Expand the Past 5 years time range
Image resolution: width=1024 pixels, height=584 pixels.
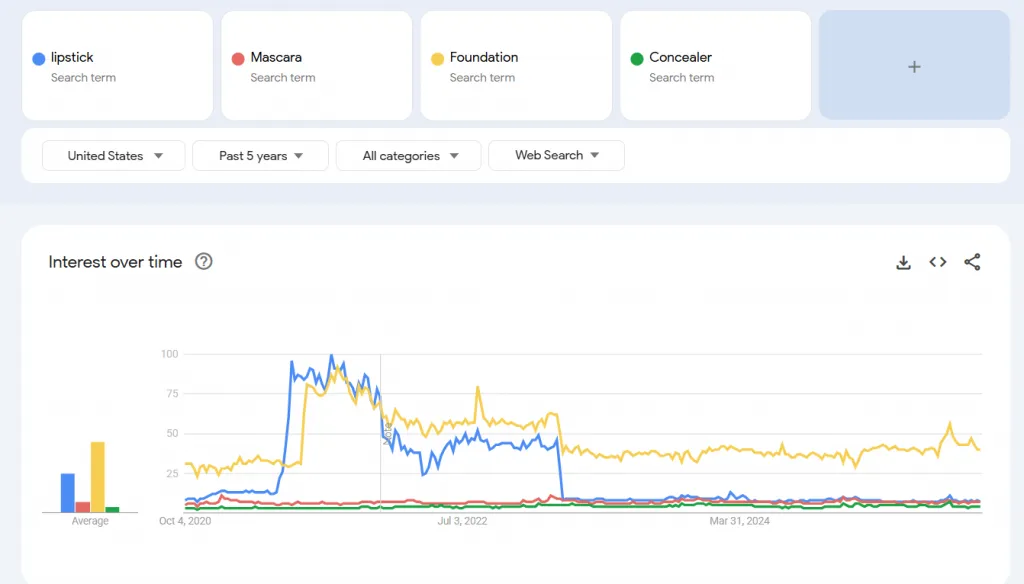[260, 156]
